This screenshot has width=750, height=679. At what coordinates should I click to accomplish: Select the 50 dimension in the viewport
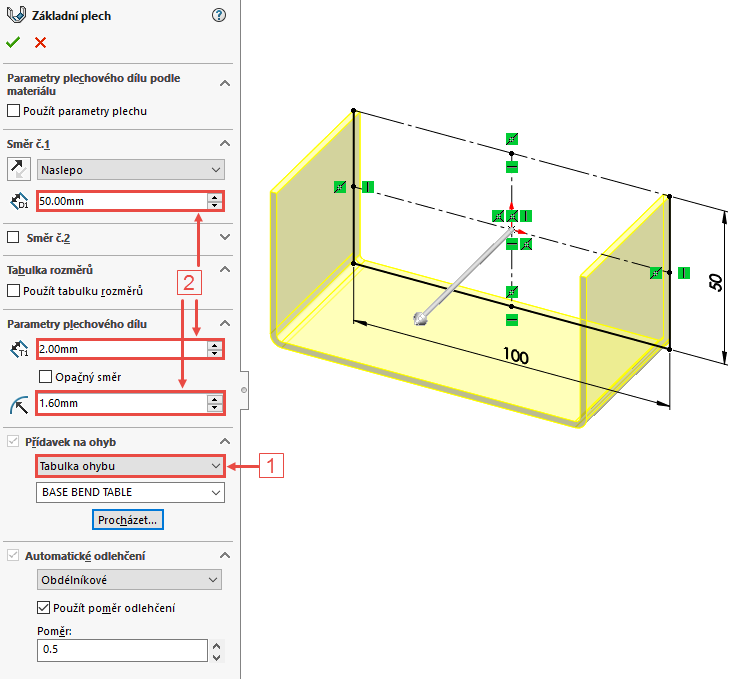716,282
